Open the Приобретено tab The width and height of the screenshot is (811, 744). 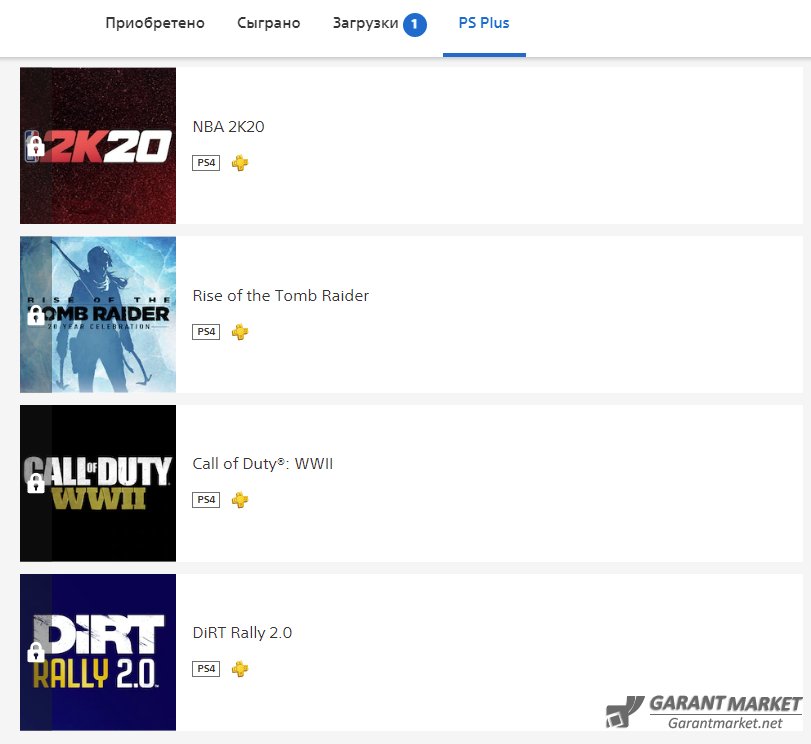click(x=155, y=23)
